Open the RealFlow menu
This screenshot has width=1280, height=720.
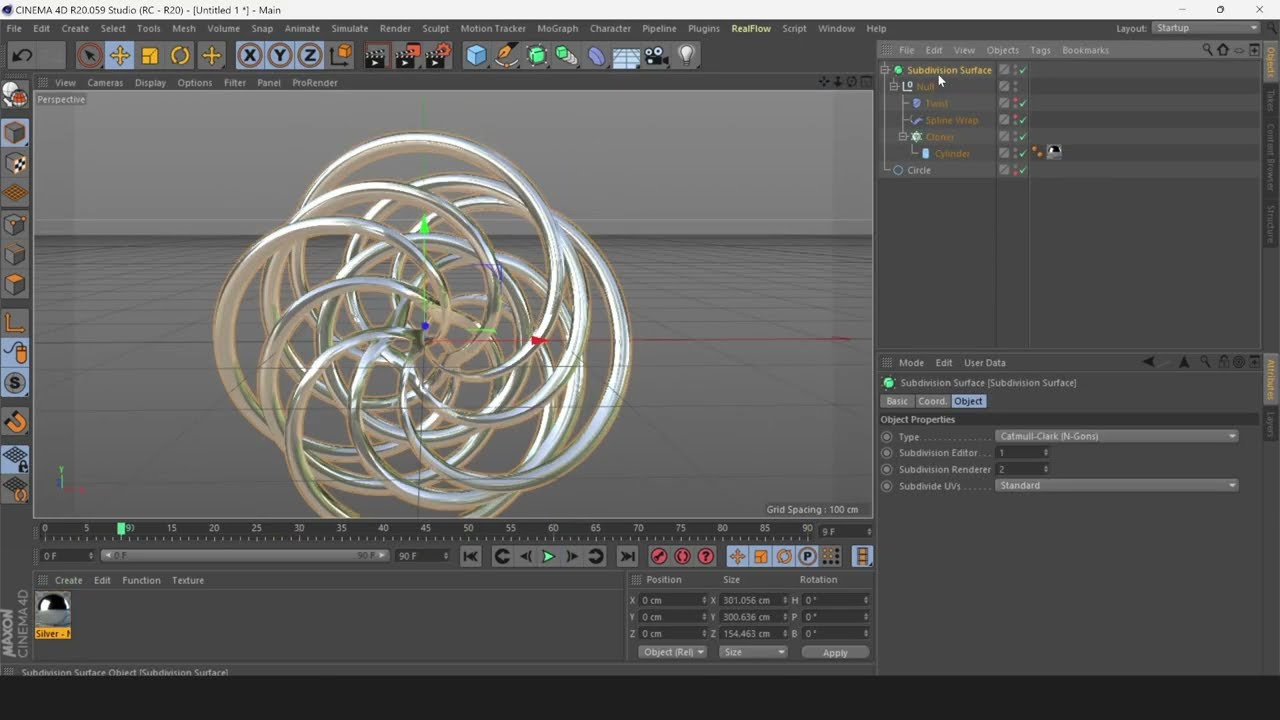click(751, 28)
